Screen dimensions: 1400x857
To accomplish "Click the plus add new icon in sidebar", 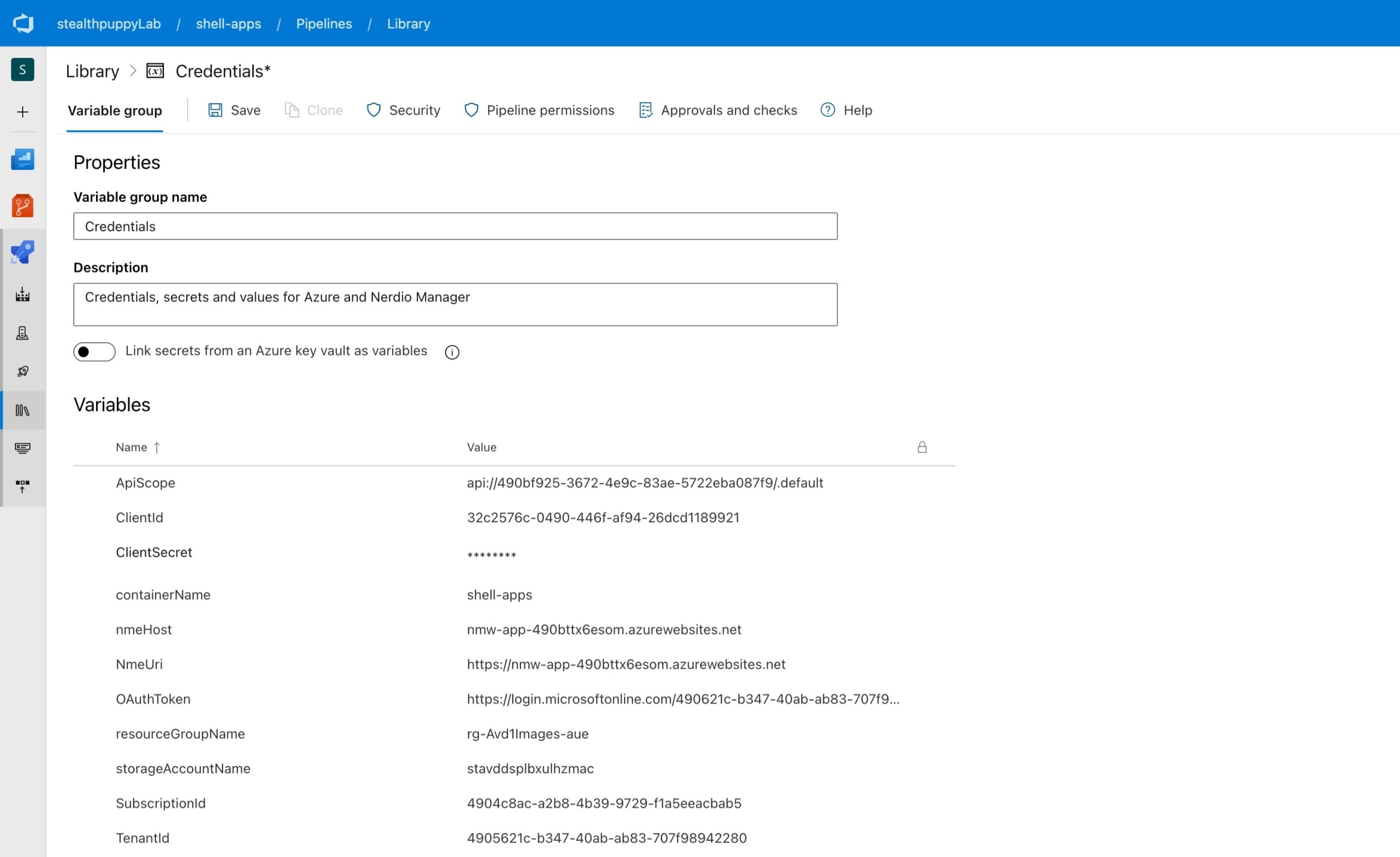I will (23, 112).
